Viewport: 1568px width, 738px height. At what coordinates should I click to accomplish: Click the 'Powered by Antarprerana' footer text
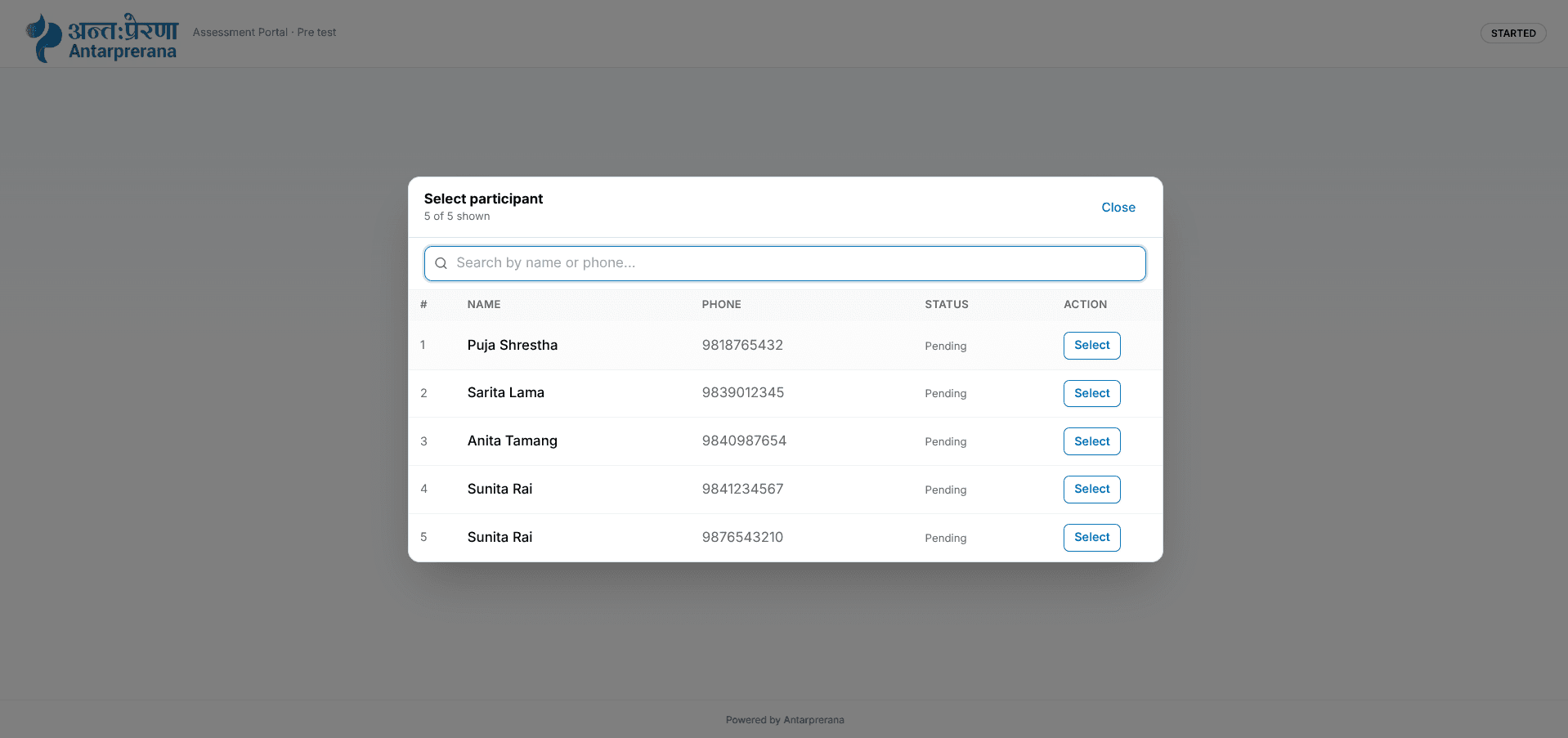[785, 720]
